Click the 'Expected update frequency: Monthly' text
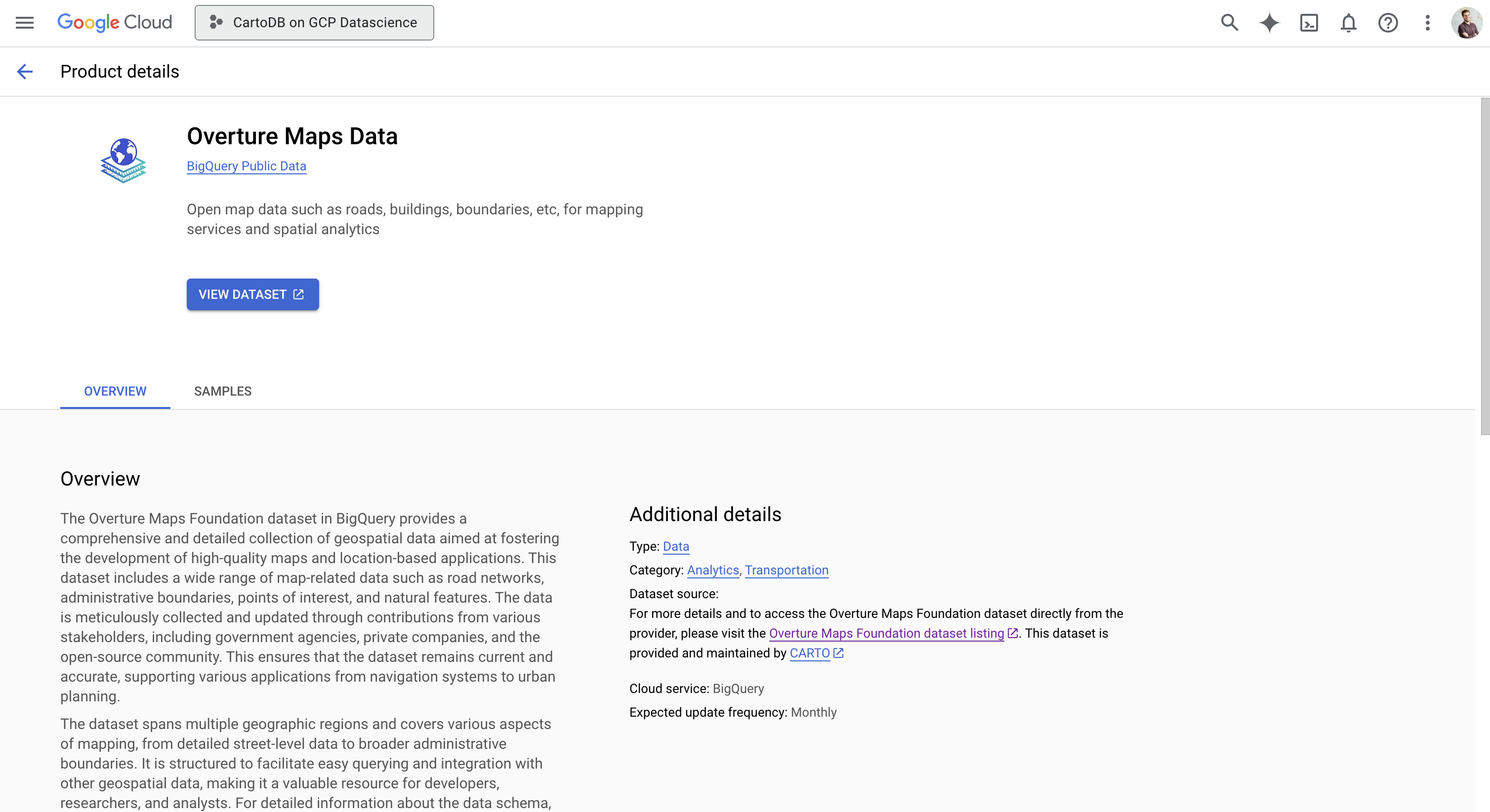Screen dimensions: 1490x812 (733, 712)
